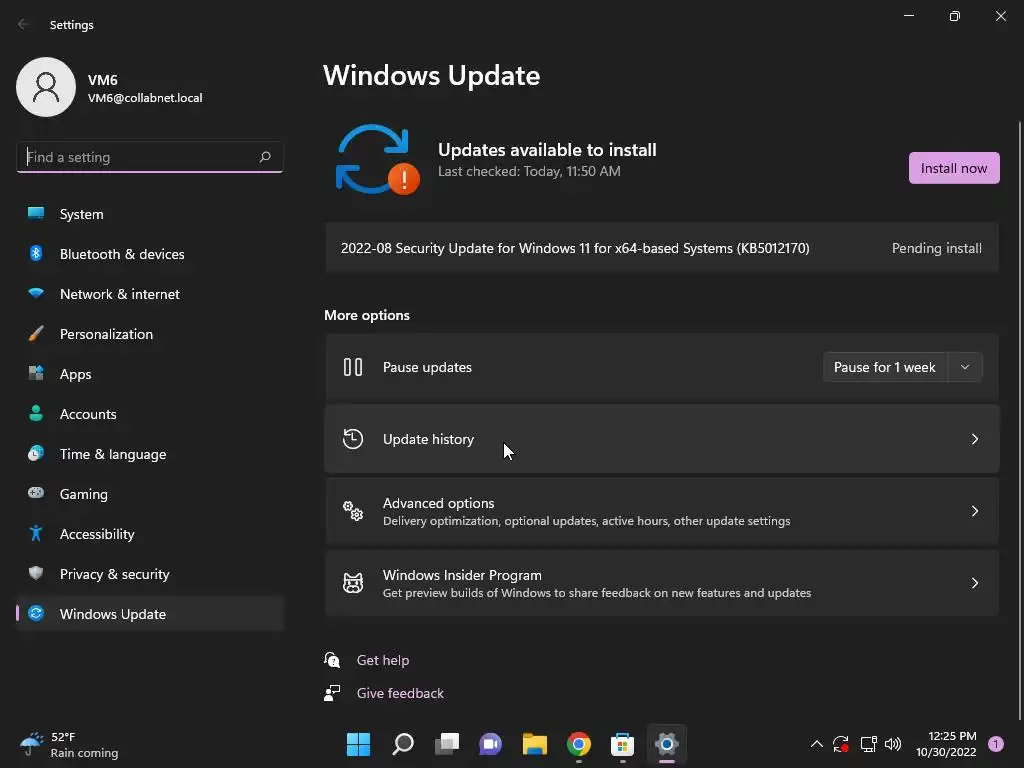Click the System monitor icon in sidebar
1024x768 pixels.
tap(36, 214)
